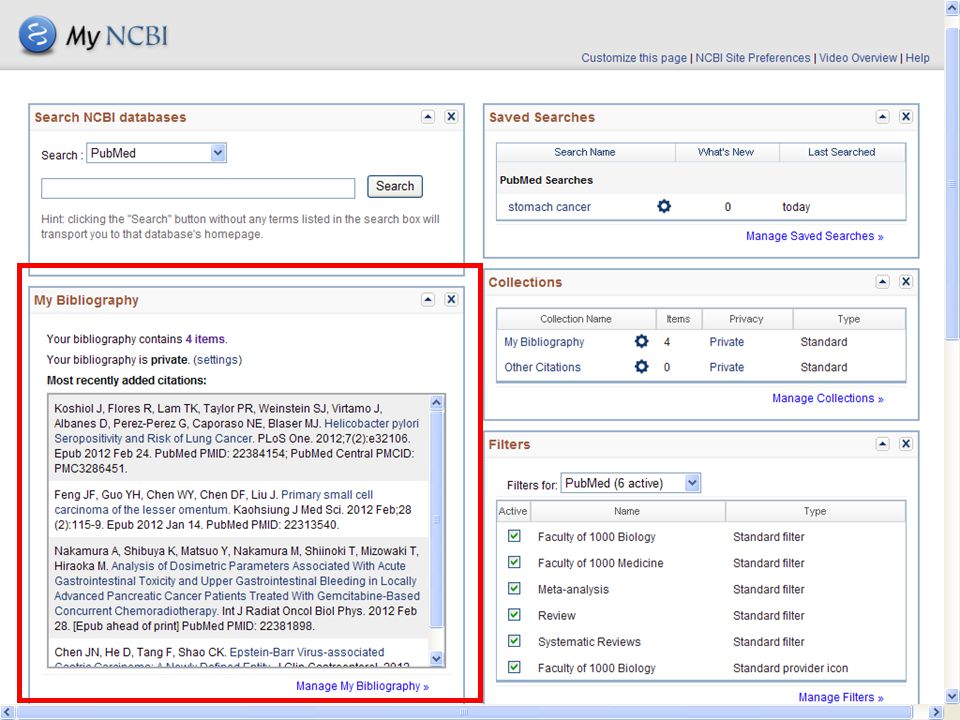The width and height of the screenshot is (960, 720).
Task: Click 'today' in Last Searched column
Action: 796,207
